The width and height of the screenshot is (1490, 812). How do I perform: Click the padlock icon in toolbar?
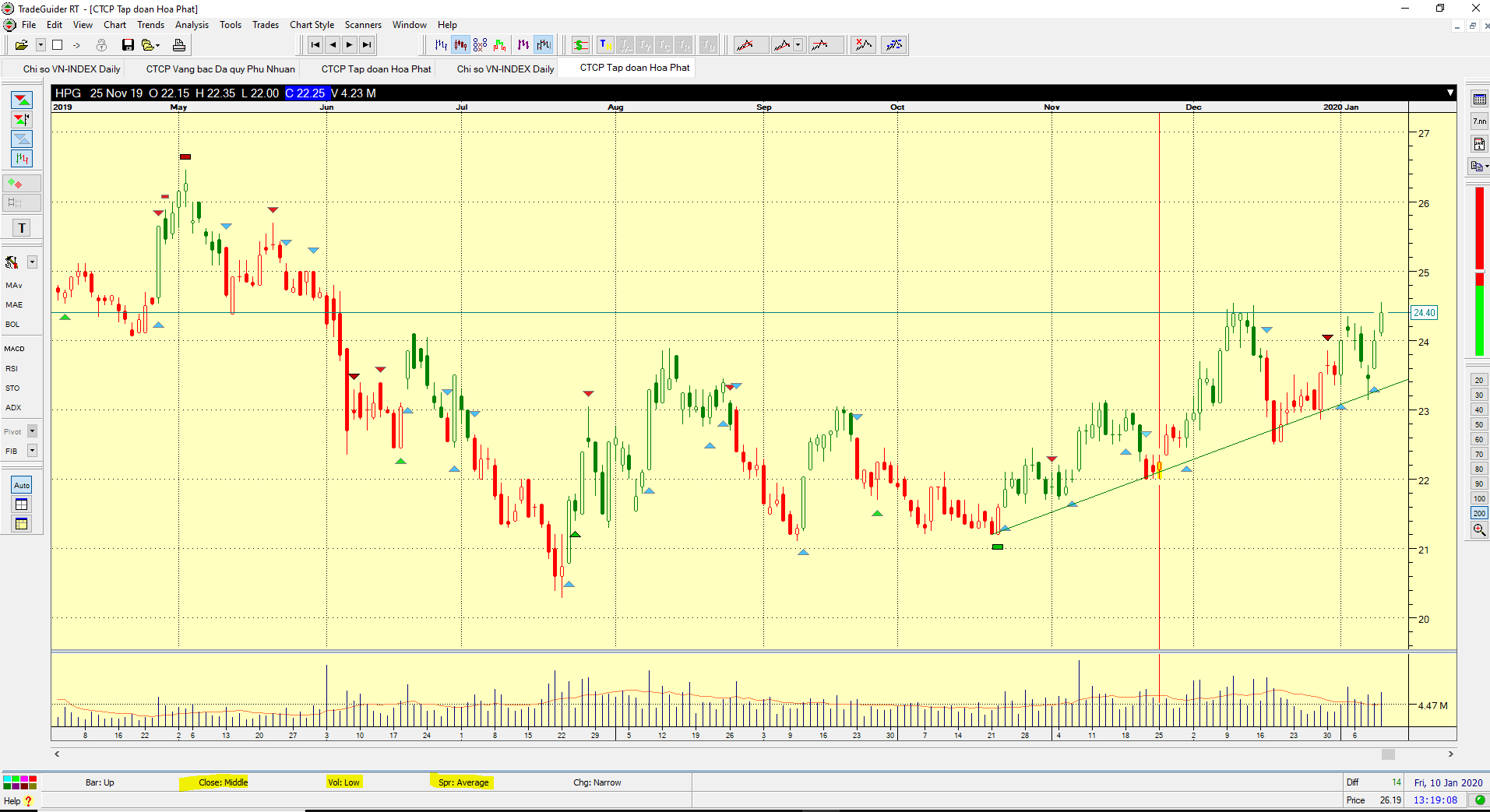[x=101, y=45]
